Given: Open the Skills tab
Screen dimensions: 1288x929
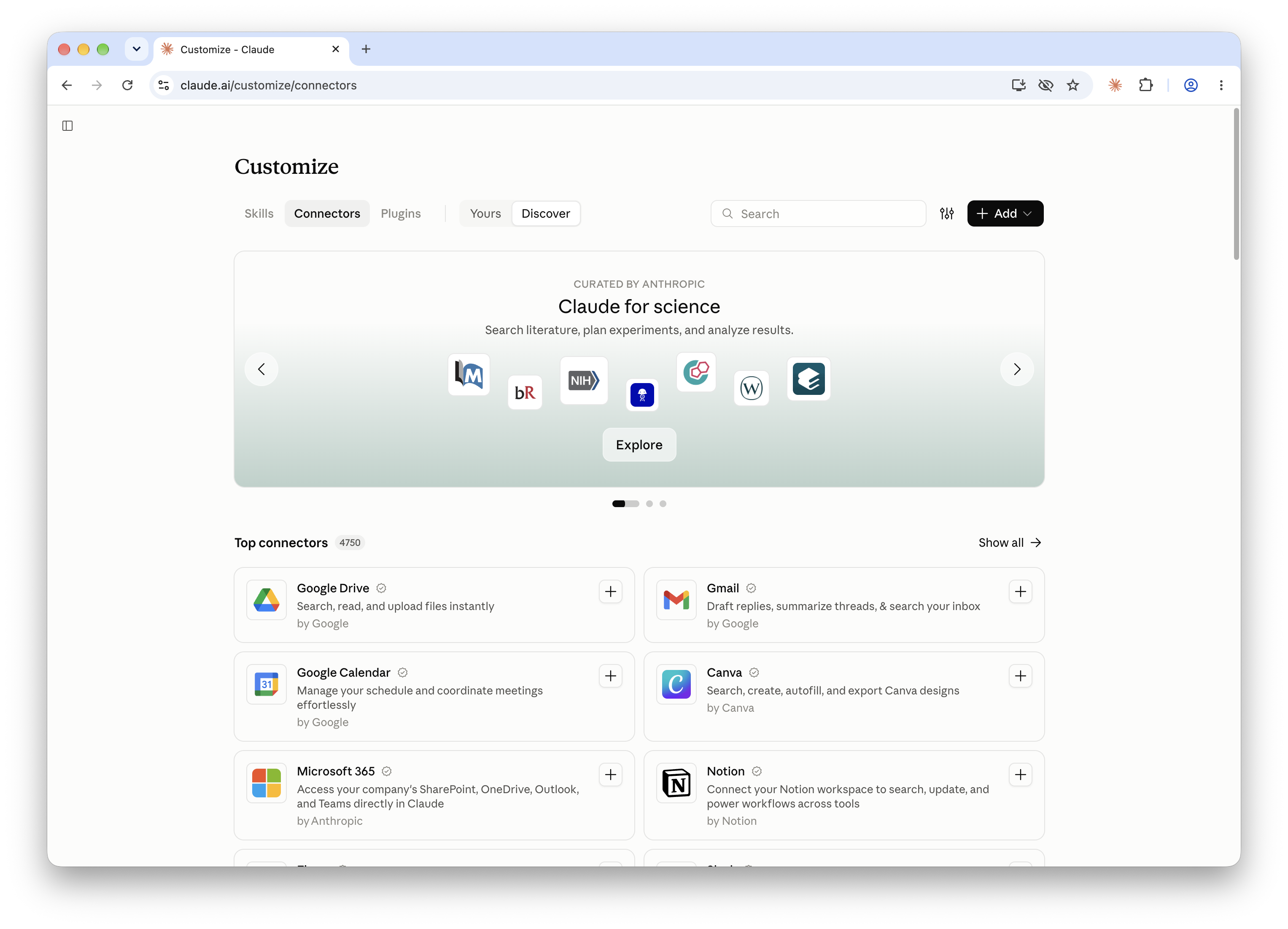Looking at the screenshot, I should [259, 213].
